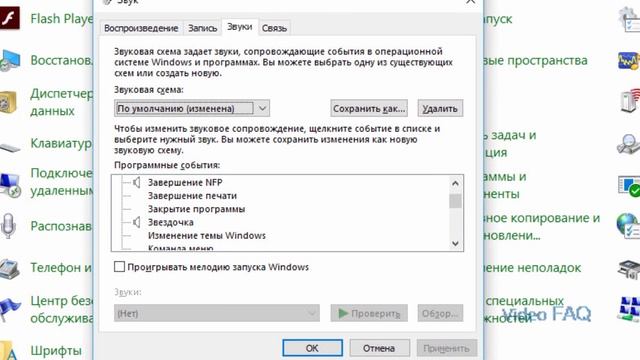
Task: Click the Security Center flag icon
Action: (x=10, y=309)
